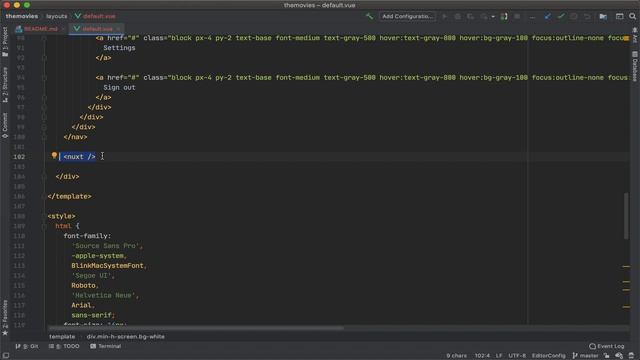Open the Event Log
This screenshot has height=360, width=640.
tap(607, 346)
